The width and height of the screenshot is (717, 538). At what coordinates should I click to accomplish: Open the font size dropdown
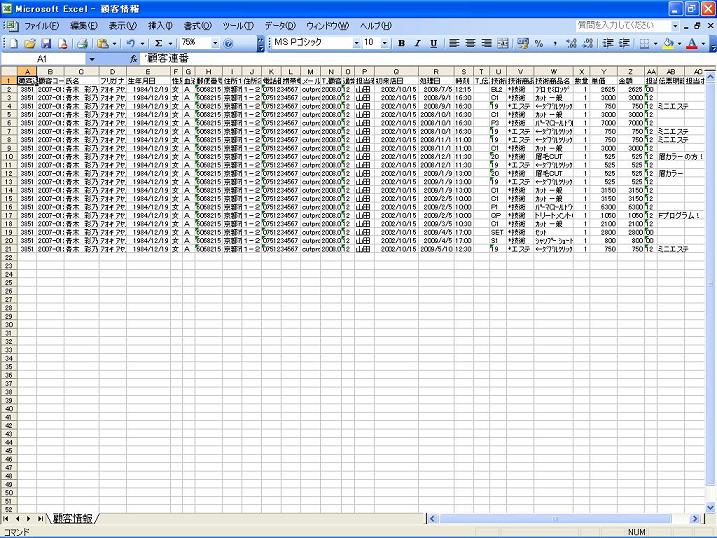click(x=385, y=43)
